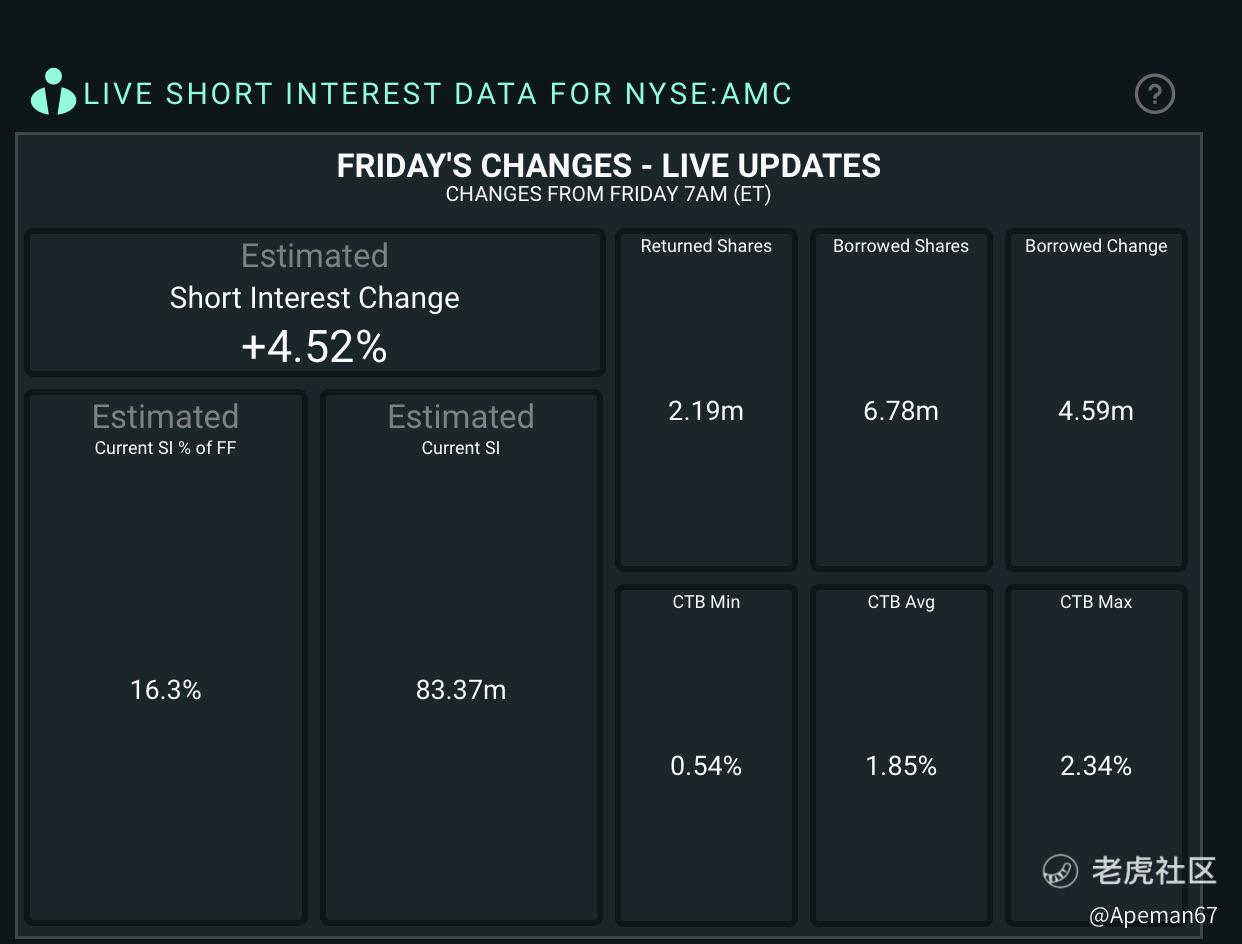The image size is (1242, 944).
Task: Click the 16.3% free float value
Action: [166, 690]
